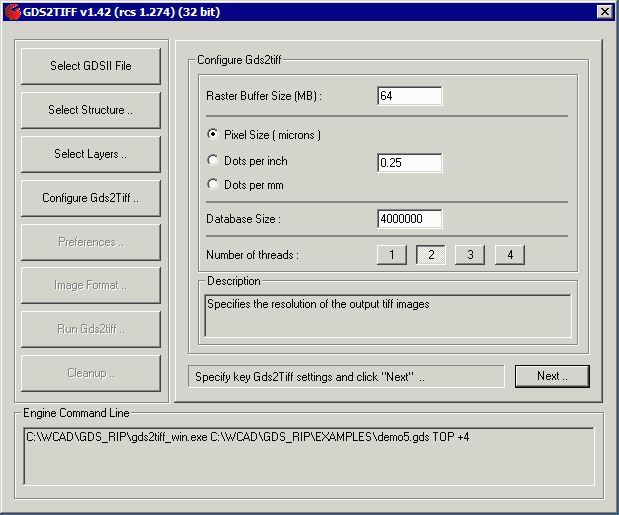
Task: Click the Engine Command Line text box
Action: [x=309, y=457]
